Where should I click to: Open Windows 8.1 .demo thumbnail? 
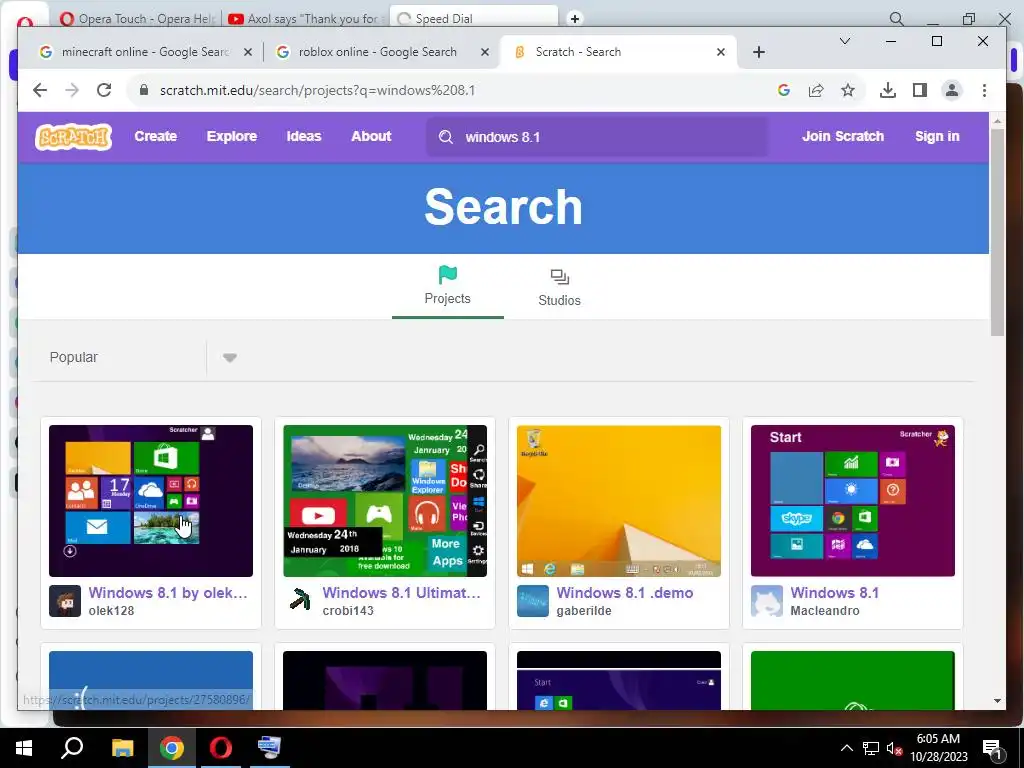tap(618, 501)
